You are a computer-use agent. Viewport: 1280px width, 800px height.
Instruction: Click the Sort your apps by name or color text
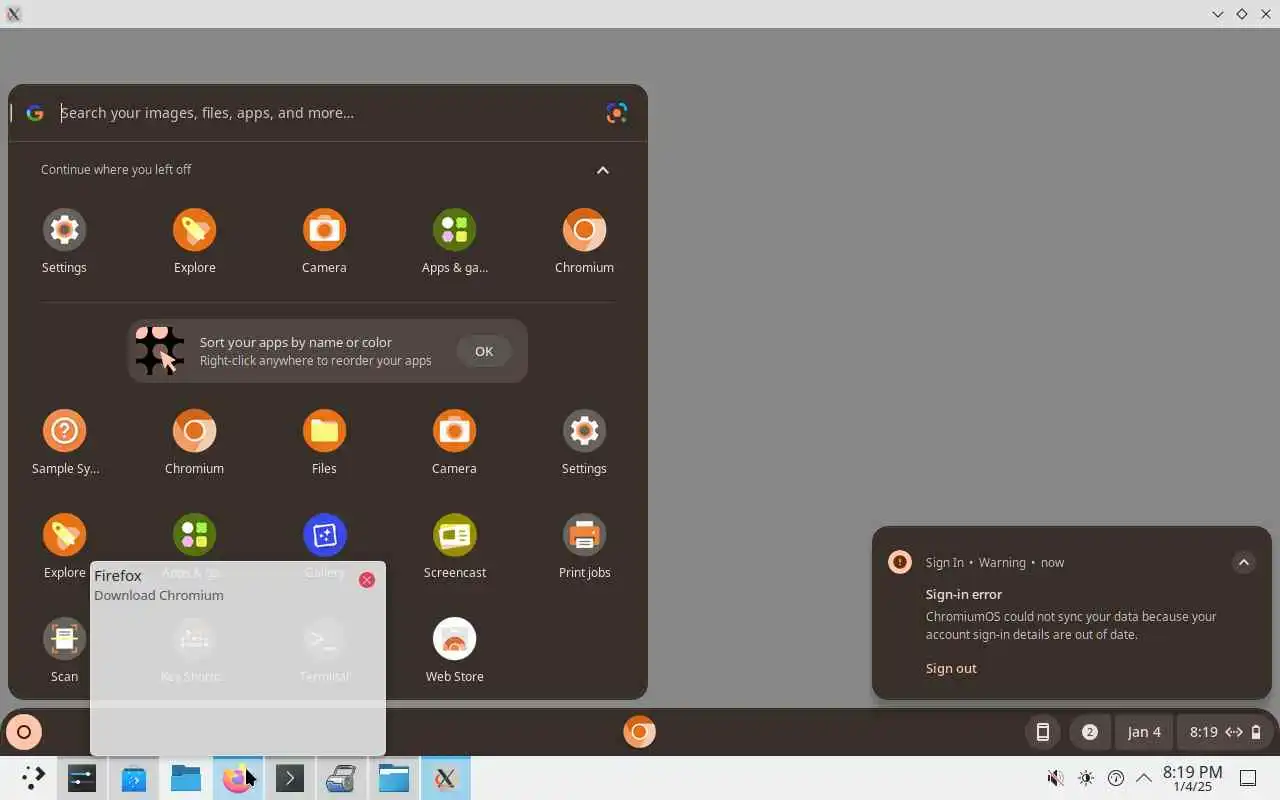[x=296, y=342]
